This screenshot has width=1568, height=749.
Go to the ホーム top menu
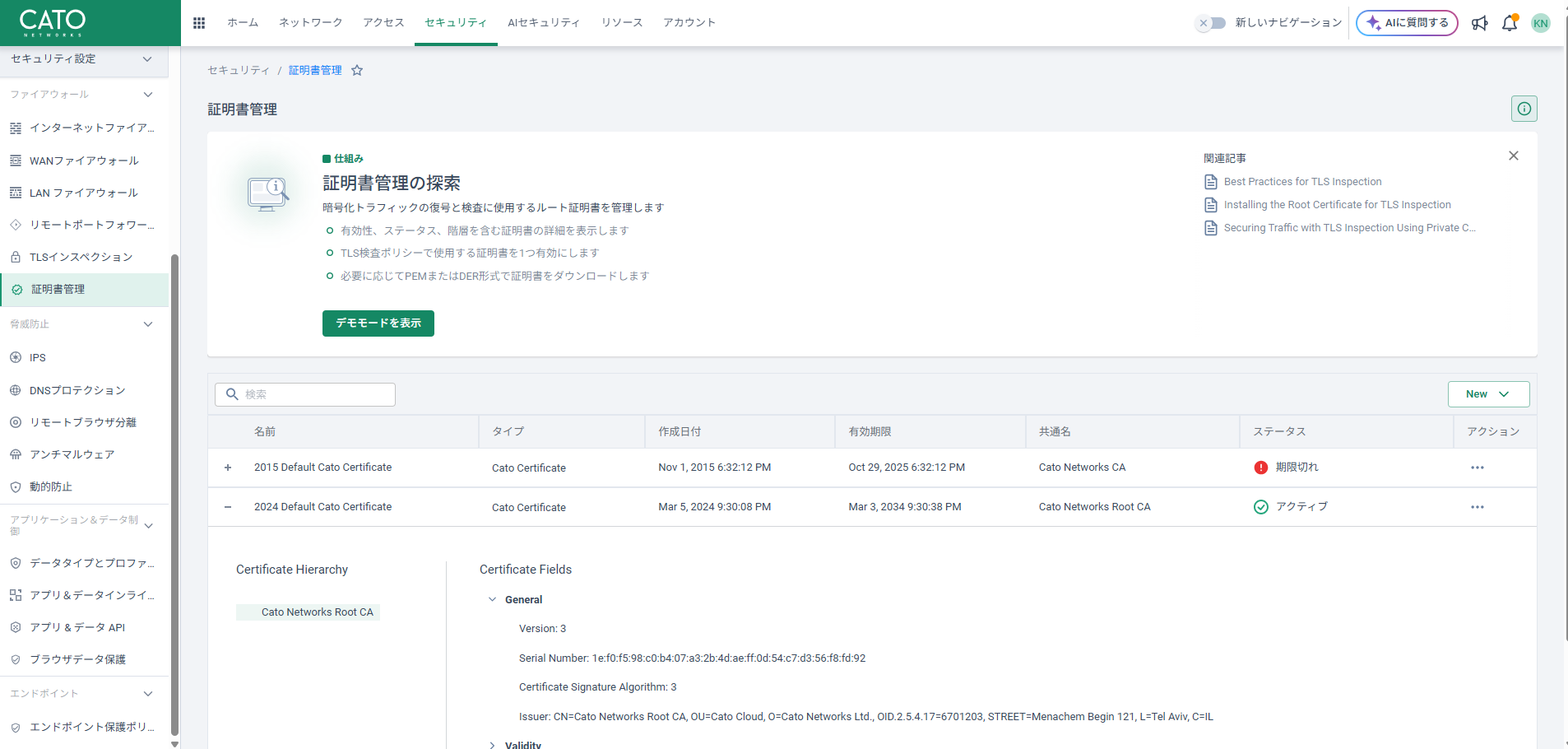[243, 23]
